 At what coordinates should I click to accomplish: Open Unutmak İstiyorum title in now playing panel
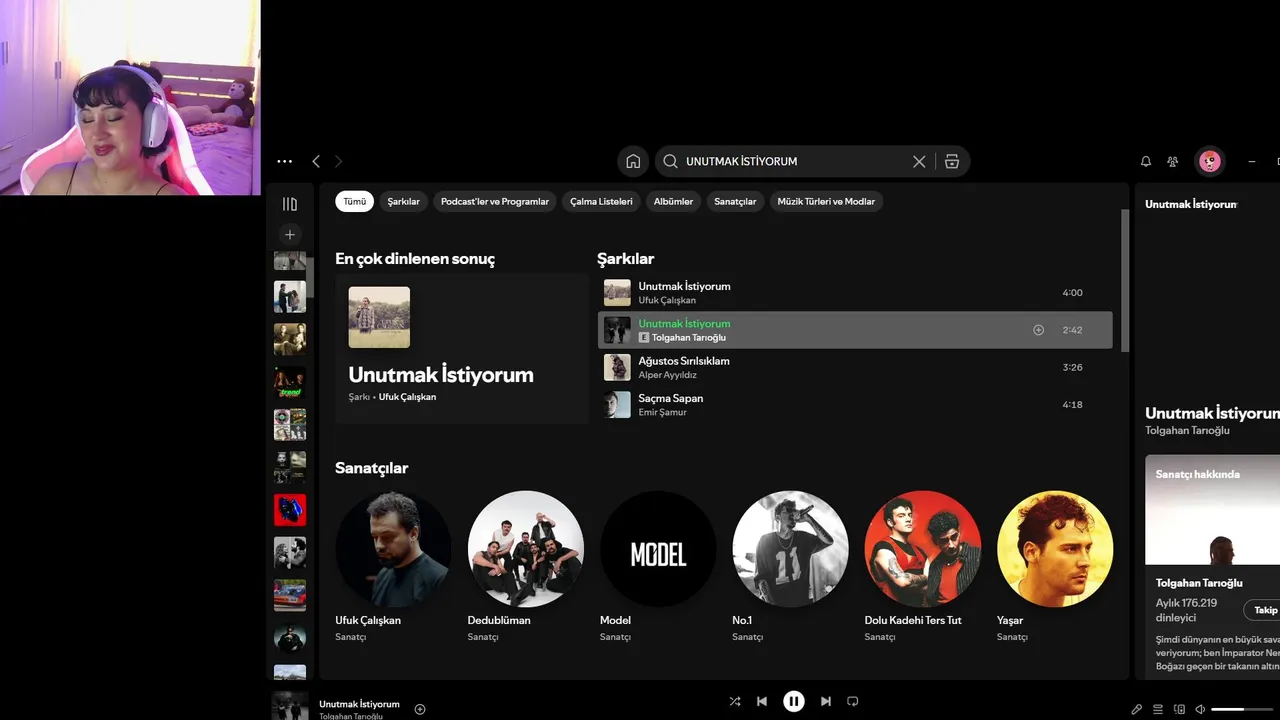(x=1212, y=413)
